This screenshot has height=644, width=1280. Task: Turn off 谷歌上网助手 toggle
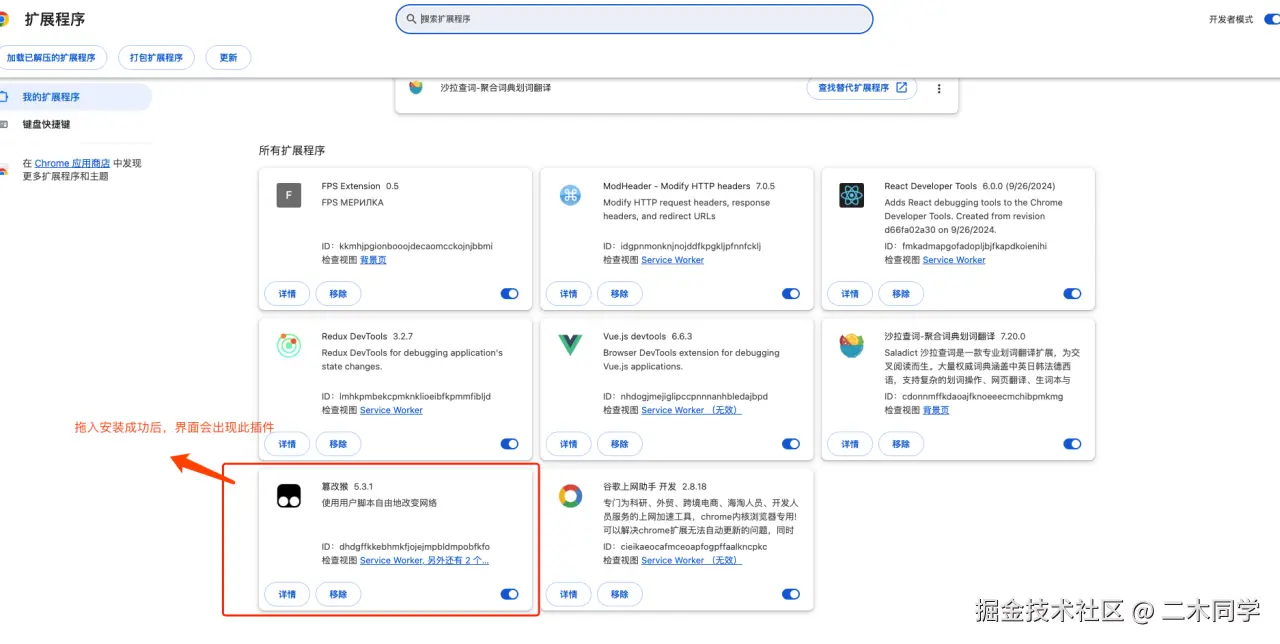[791, 594]
